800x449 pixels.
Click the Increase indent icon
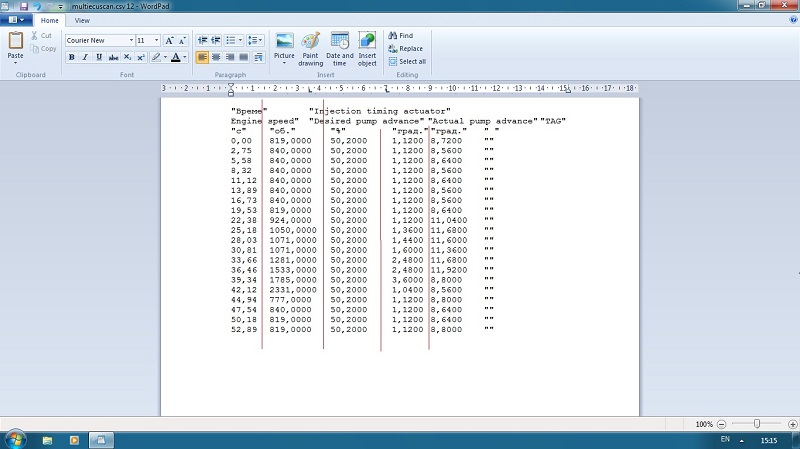click(x=216, y=40)
